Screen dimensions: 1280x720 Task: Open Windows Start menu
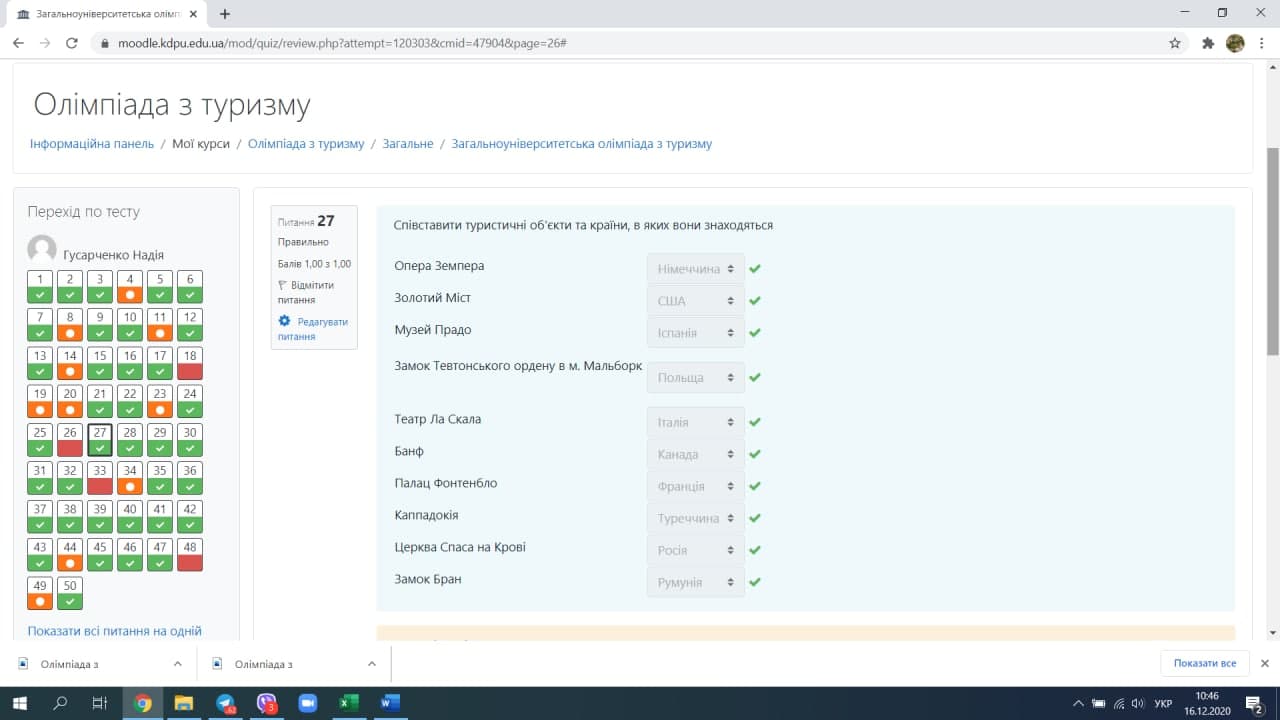(20, 703)
